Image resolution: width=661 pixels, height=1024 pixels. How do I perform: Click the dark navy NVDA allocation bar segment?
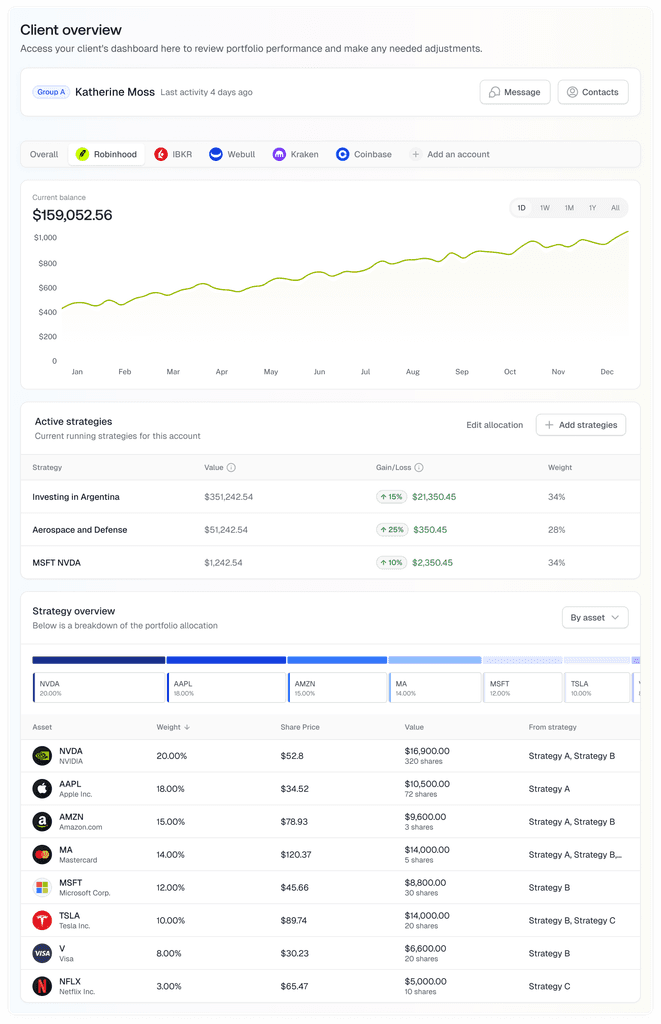[x=99, y=660]
